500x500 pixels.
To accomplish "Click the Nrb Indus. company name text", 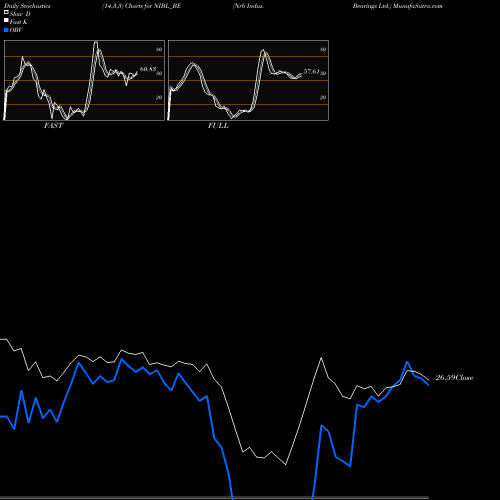I will click(249, 6).
